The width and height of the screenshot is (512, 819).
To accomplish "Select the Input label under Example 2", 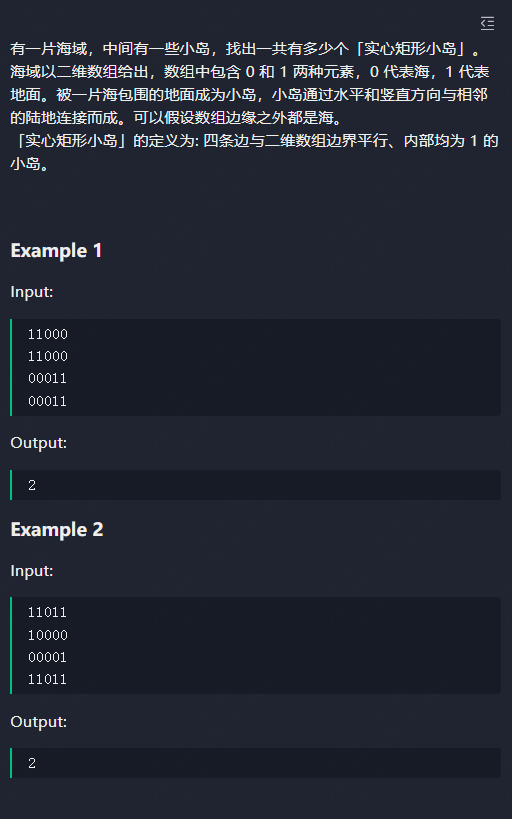I will 31,570.
